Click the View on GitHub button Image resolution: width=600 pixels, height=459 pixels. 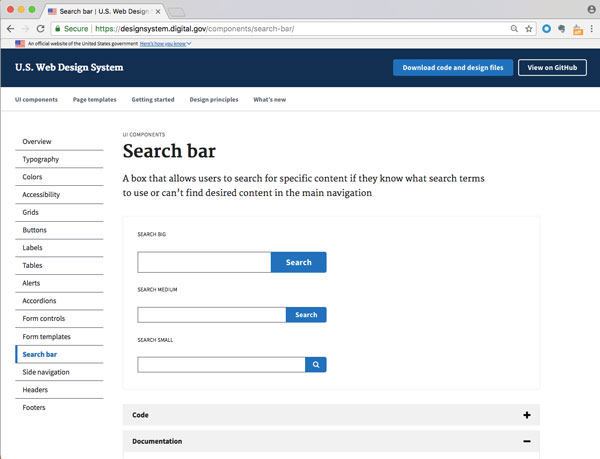(x=552, y=68)
